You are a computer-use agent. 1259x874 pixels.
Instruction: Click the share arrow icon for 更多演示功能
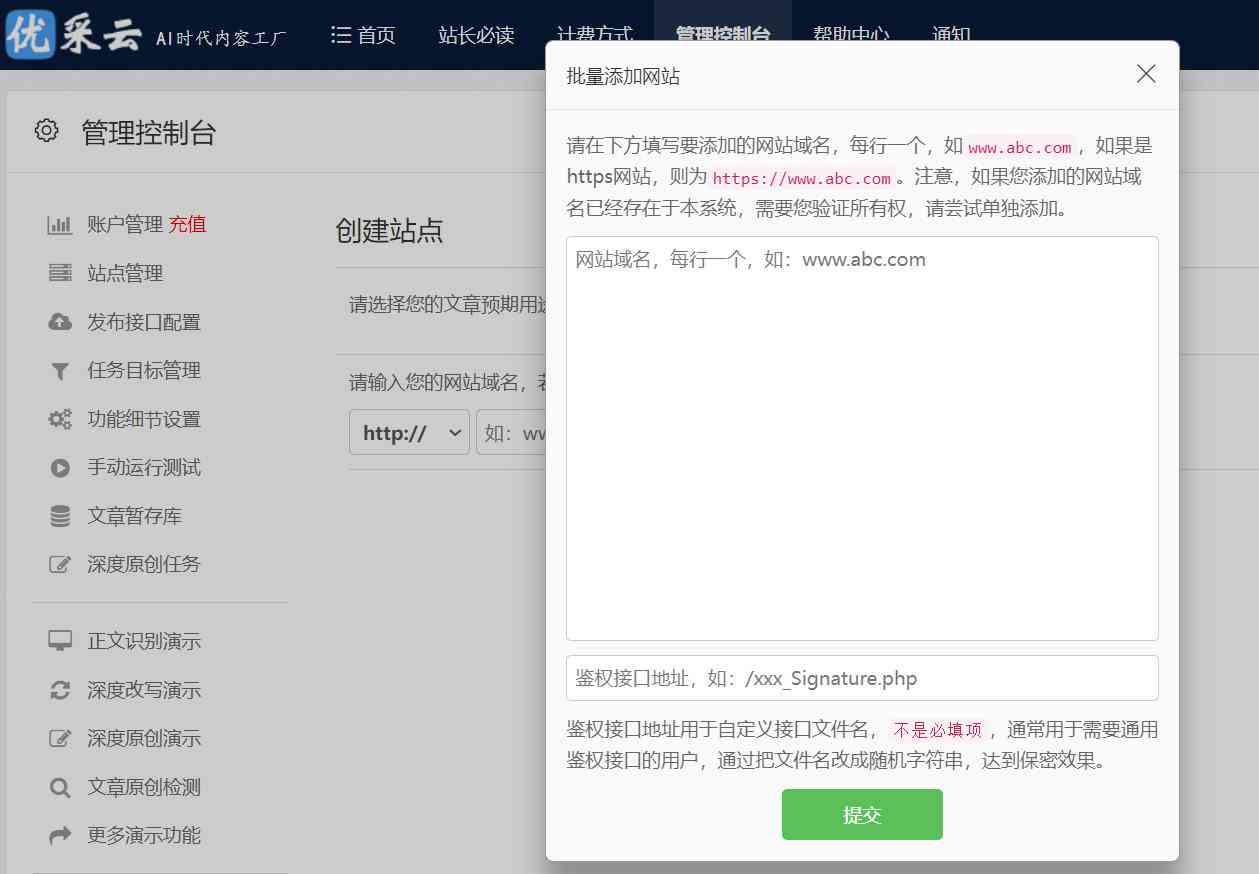(x=60, y=835)
